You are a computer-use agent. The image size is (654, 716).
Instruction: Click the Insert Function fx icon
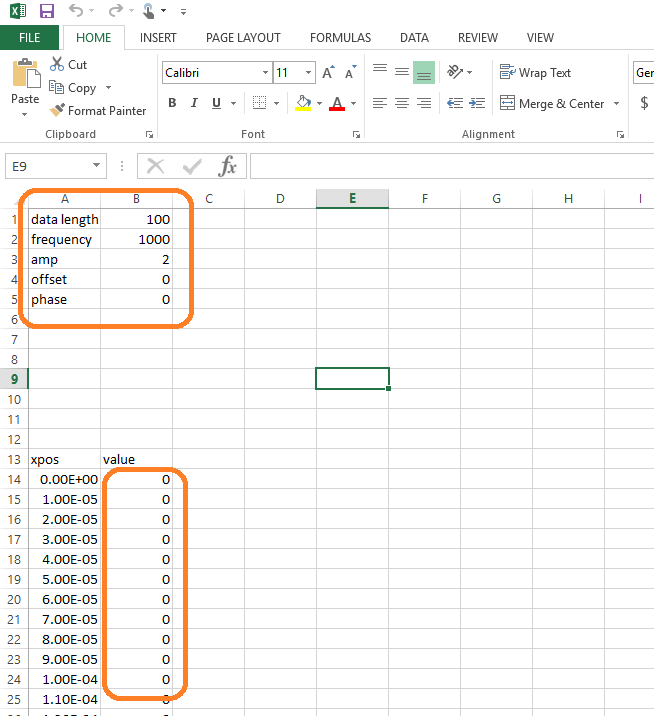[x=227, y=166]
